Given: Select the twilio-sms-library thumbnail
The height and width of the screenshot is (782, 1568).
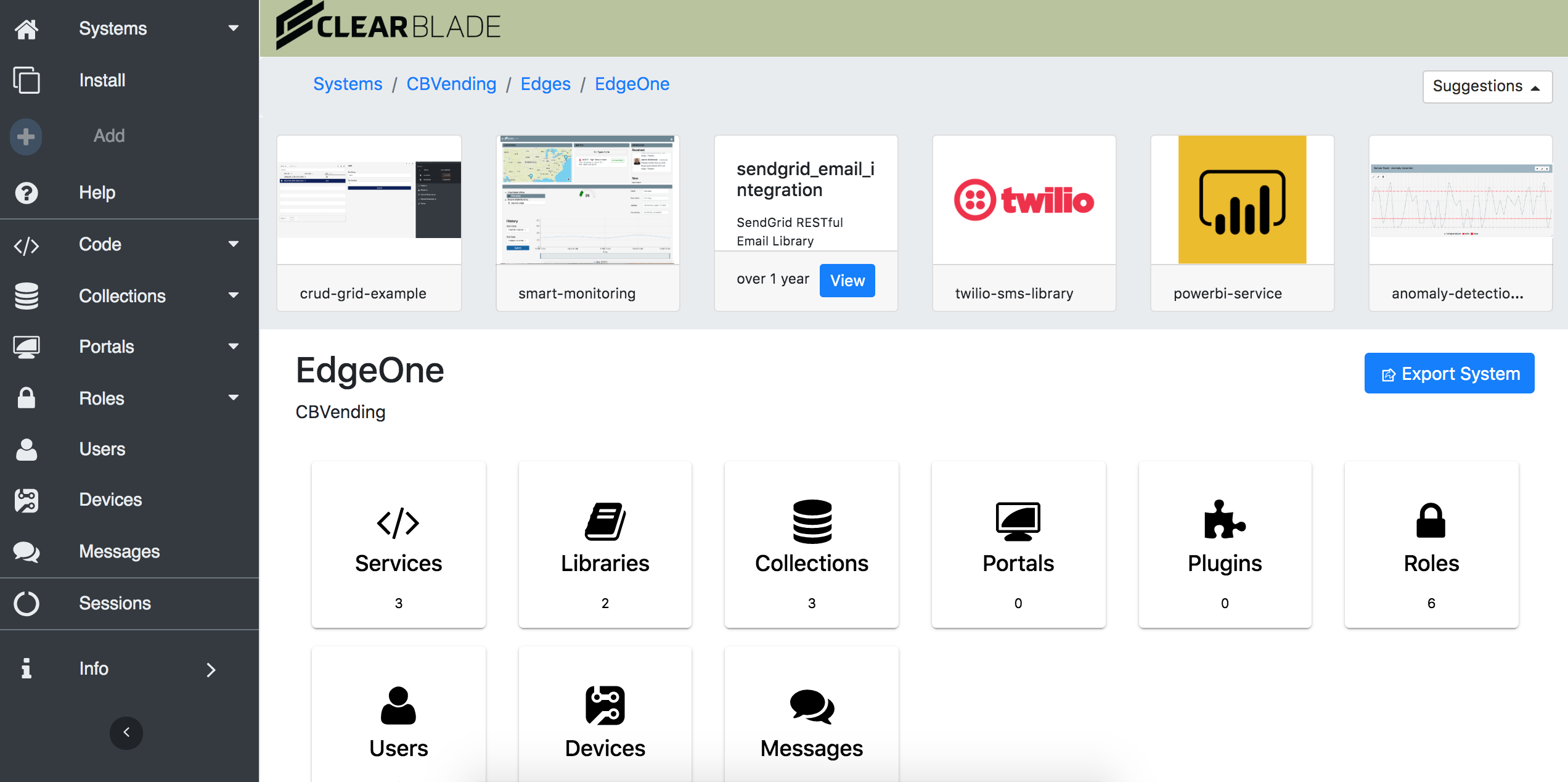Looking at the screenshot, I should (x=1024, y=200).
